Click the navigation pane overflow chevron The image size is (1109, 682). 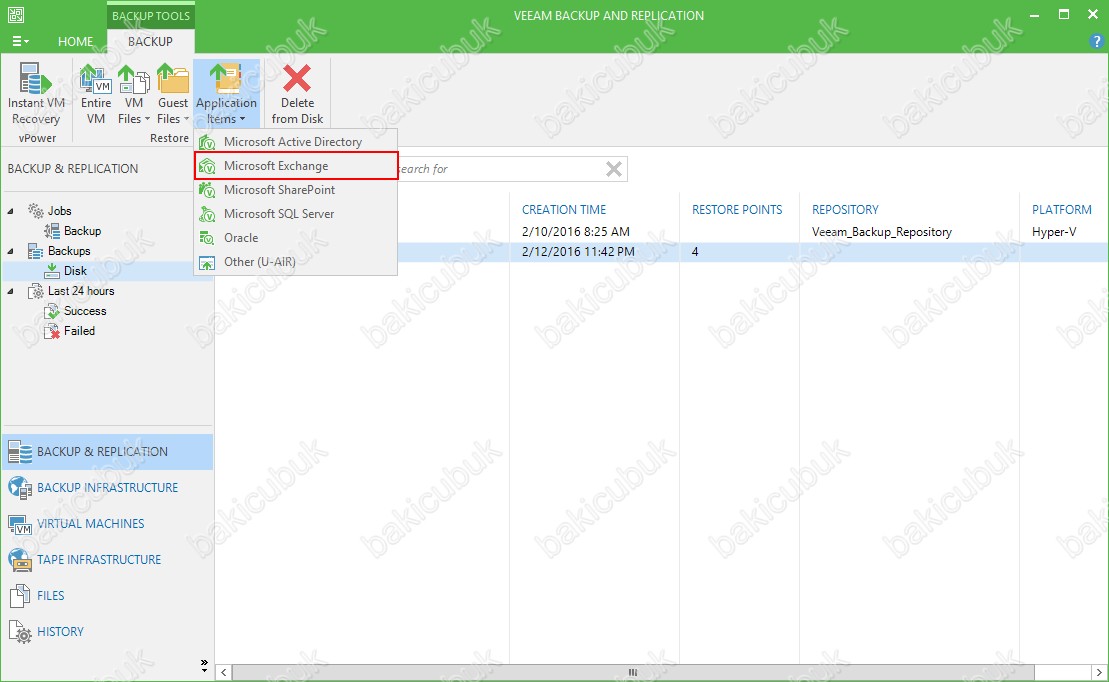[204, 666]
